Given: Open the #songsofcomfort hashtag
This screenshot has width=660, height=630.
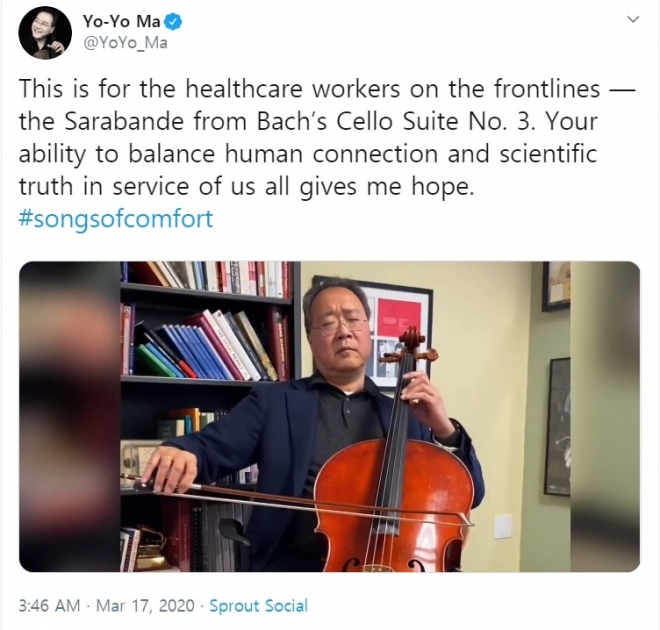Looking at the screenshot, I should click(116, 219).
